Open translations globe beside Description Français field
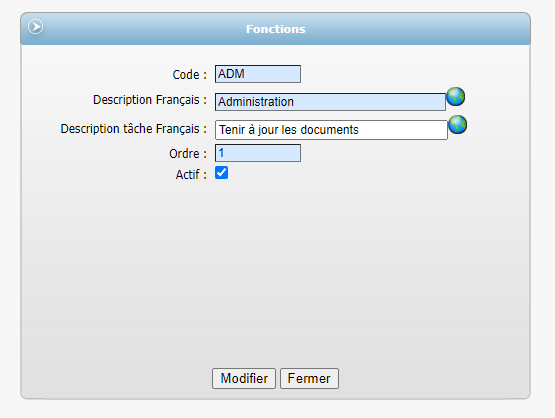 pos(456,97)
